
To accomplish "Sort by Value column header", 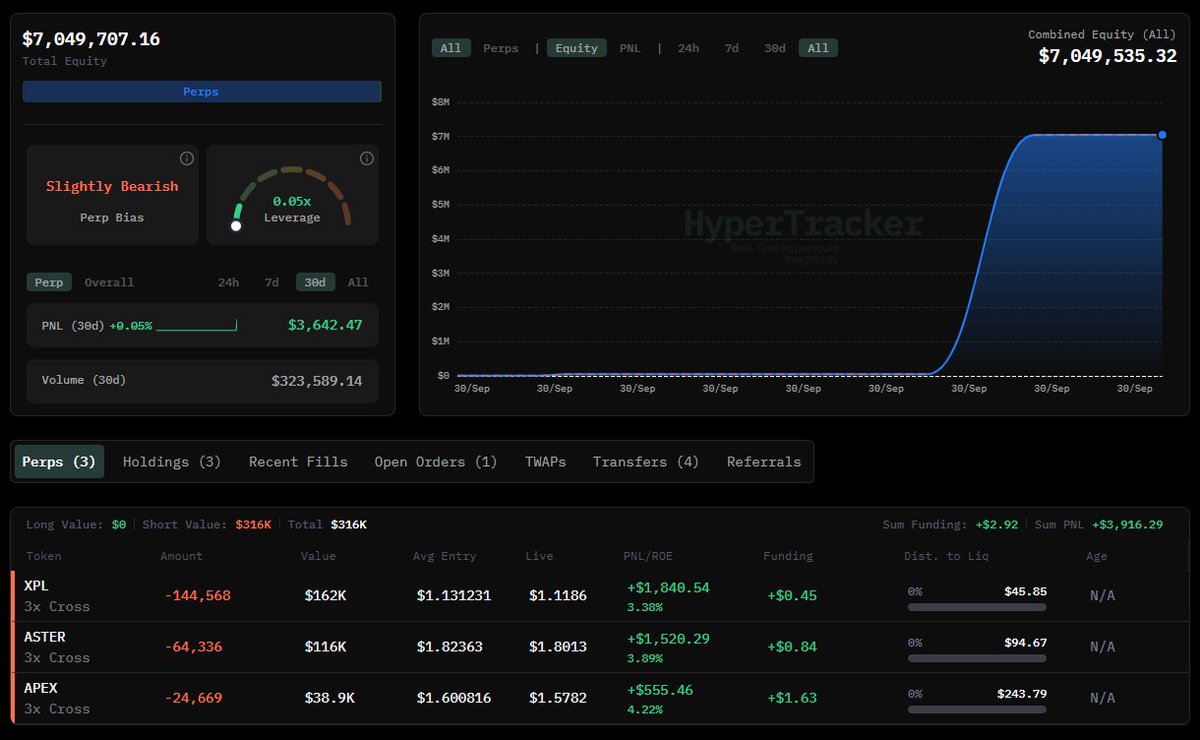I will pos(318,556).
